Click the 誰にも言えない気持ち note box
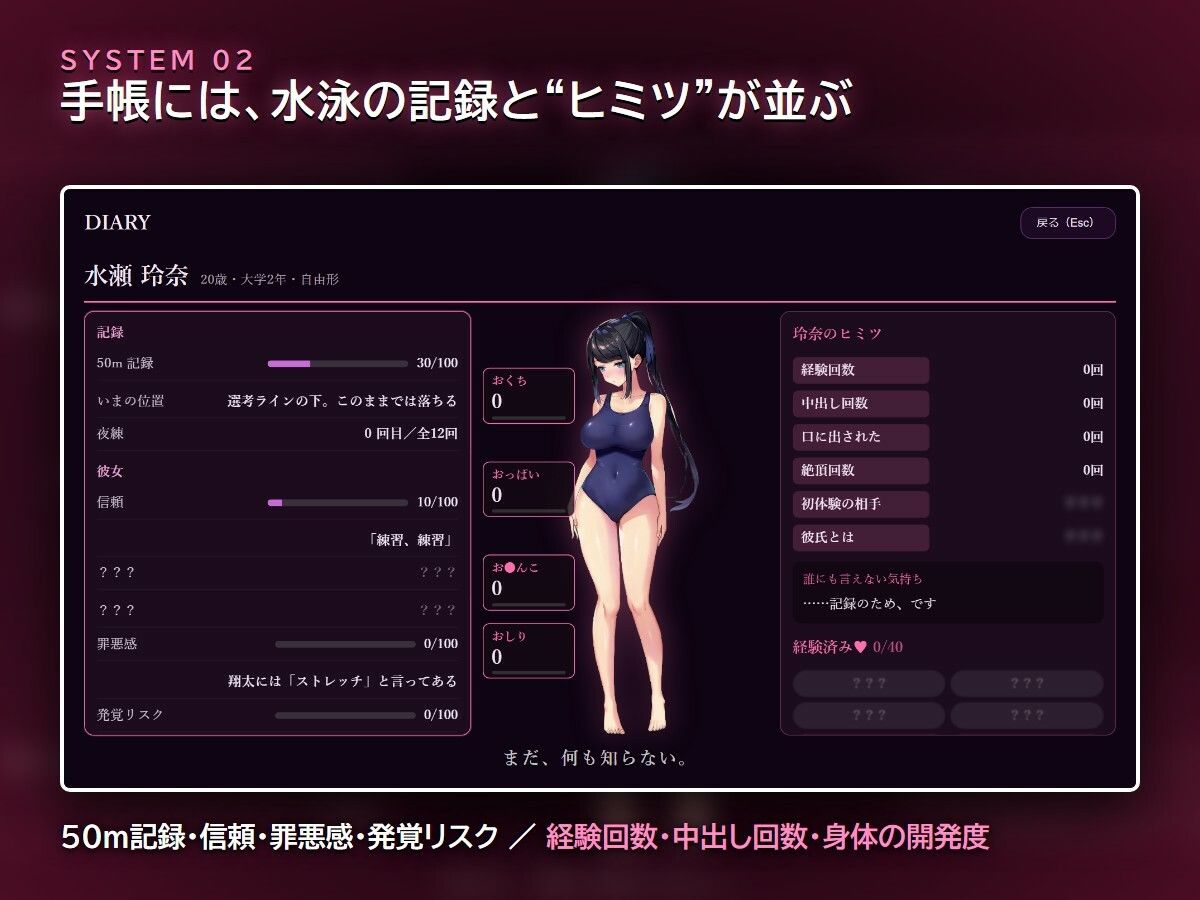This screenshot has width=1200, height=900. click(948, 592)
